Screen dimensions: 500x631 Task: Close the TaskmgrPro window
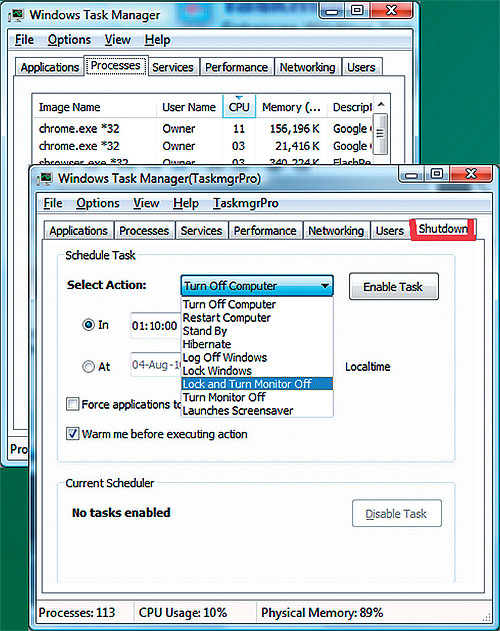point(471,174)
